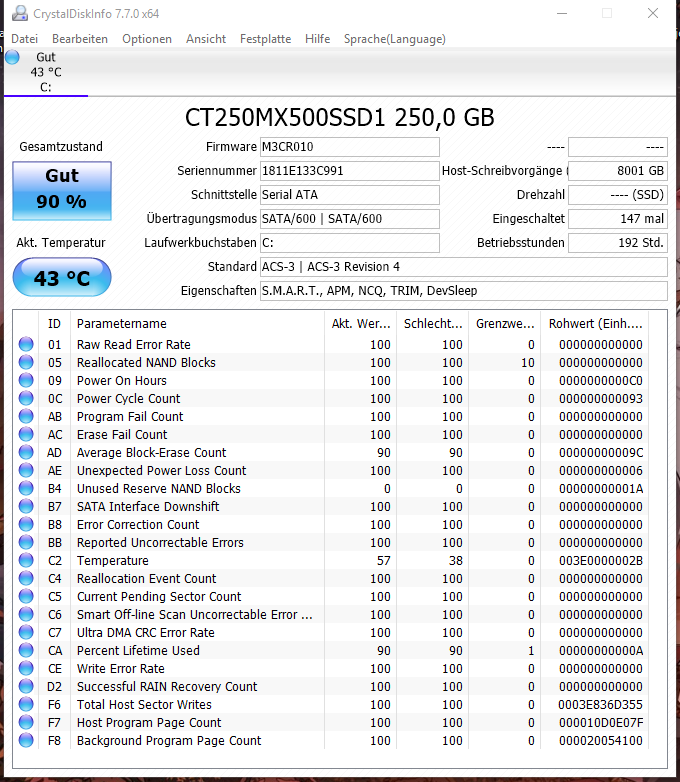Image resolution: width=680 pixels, height=782 pixels.
Task: Click the Seriennummer field 1811E133C991
Action: [350, 171]
